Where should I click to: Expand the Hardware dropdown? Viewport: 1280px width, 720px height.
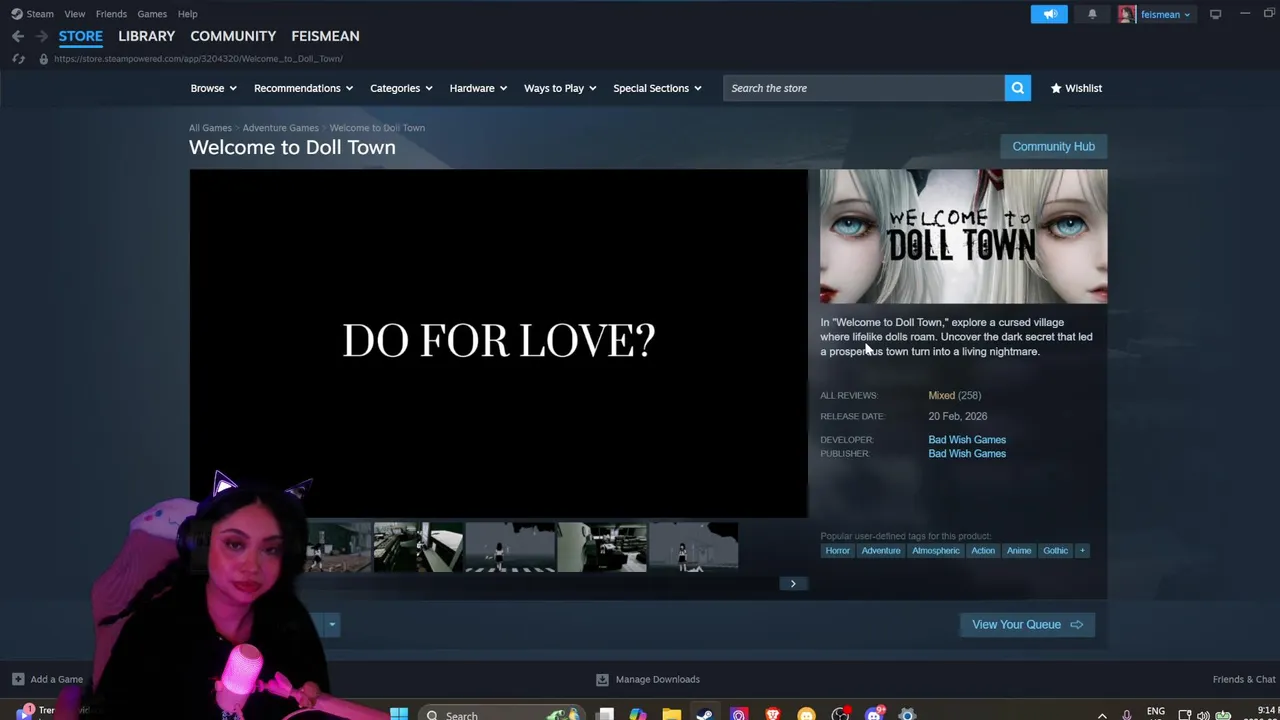click(478, 88)
